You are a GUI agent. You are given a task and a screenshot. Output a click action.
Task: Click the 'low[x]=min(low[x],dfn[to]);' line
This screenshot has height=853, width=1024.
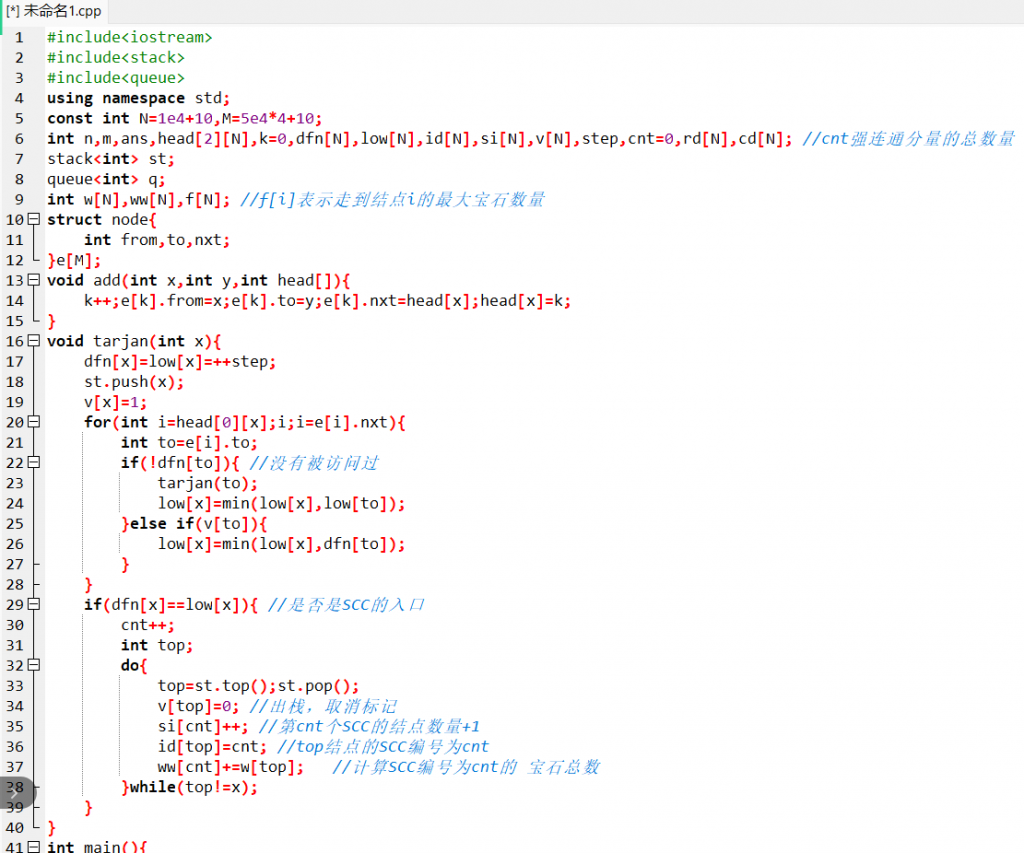click(x=281, y=543)
